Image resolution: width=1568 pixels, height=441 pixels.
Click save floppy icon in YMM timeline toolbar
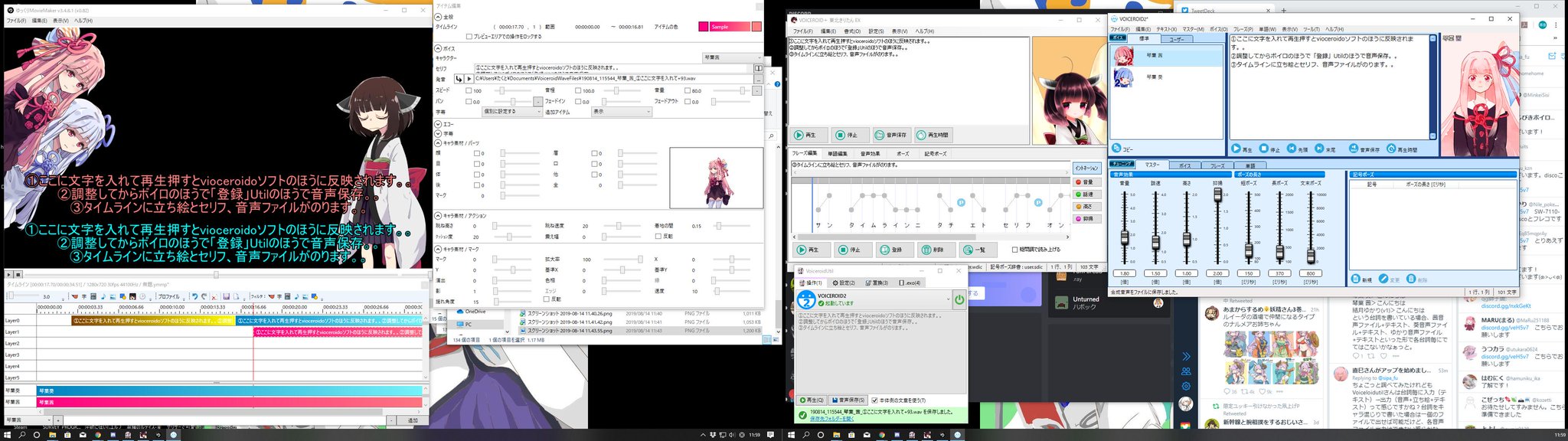pyautogui.click(x=227, y=296)
